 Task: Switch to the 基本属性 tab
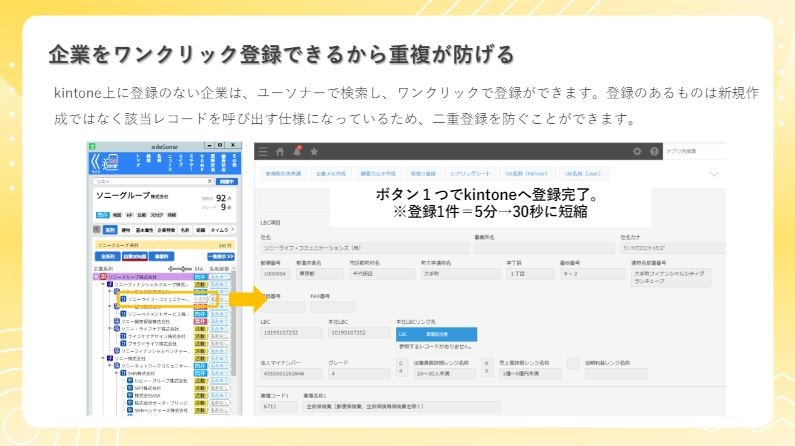click(144, 230)
